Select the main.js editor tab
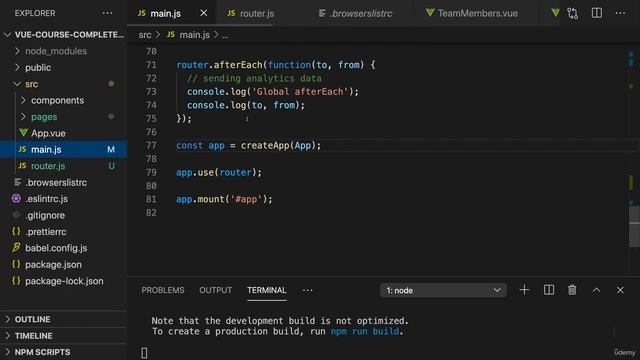The image size is (640, 360). pyautogui.click(x=165, y=13)
